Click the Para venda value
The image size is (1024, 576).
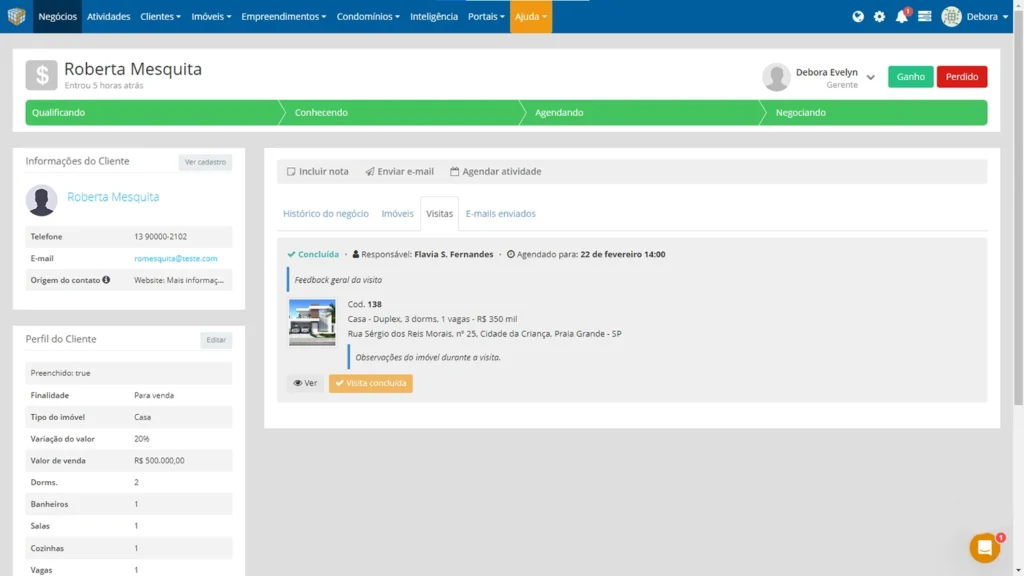coord(153,395)
